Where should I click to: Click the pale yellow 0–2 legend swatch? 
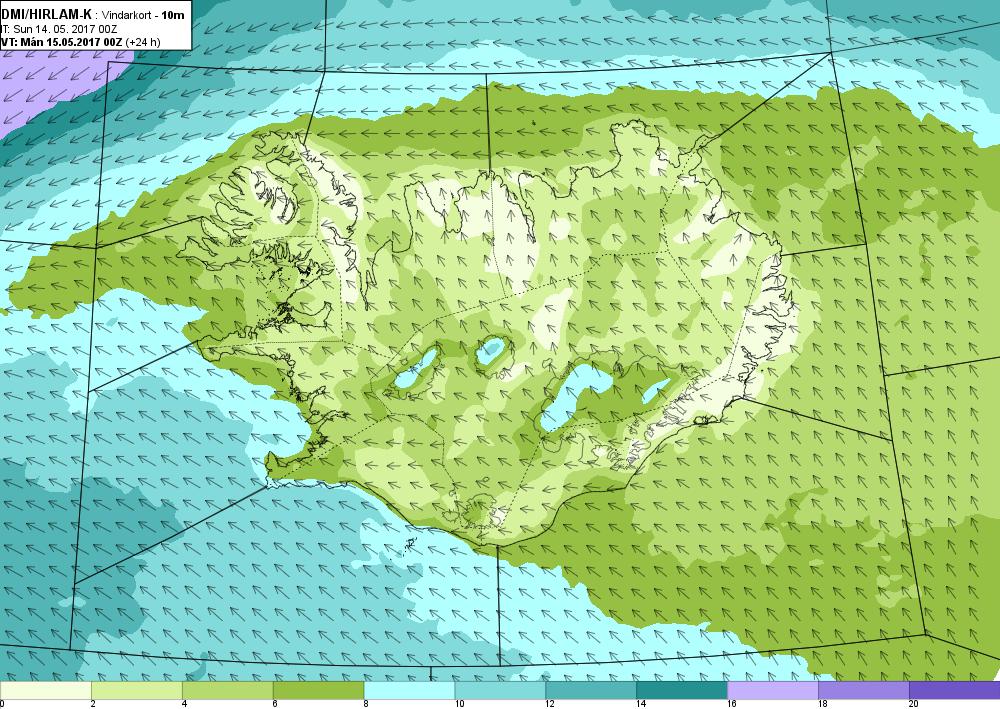click(46, 690)
